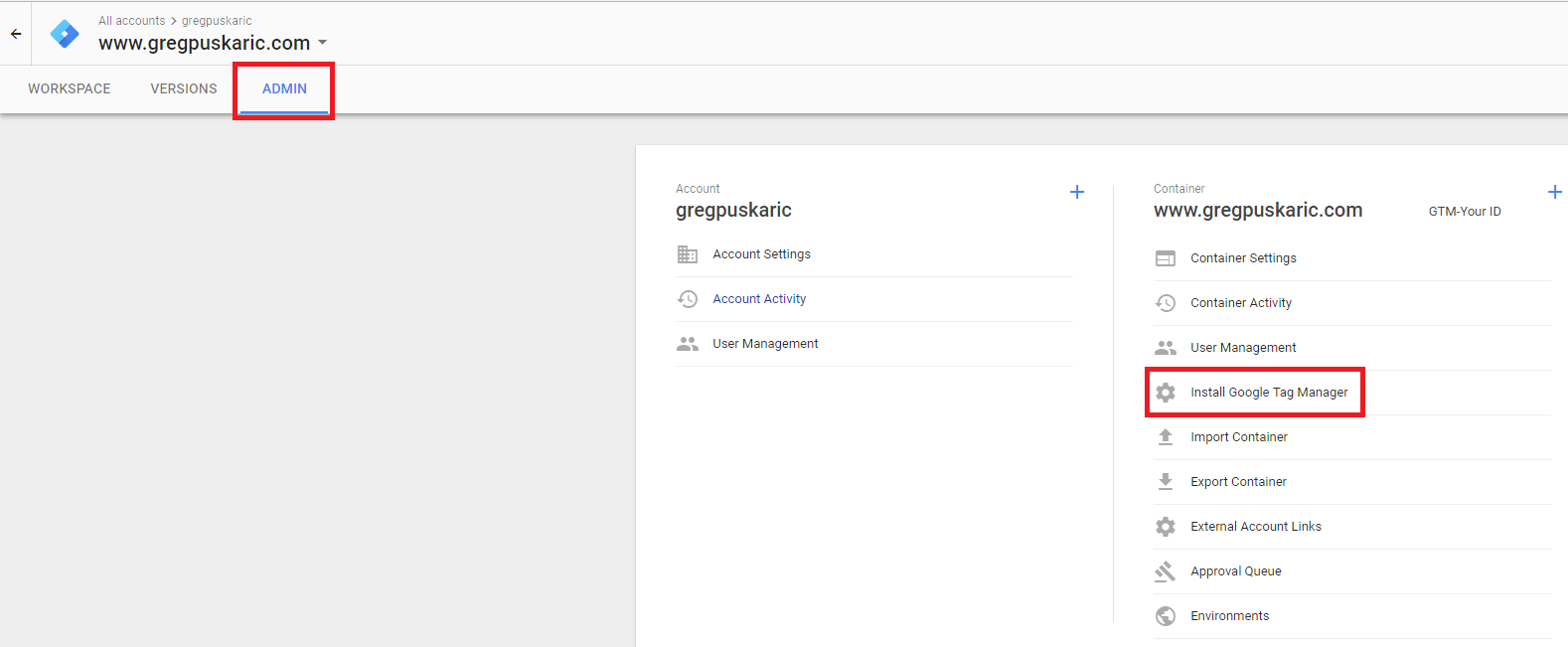The height and width of the screenshot is (647, 1568).
Task: Switch to the Versions tab
Action: (184, 88)
